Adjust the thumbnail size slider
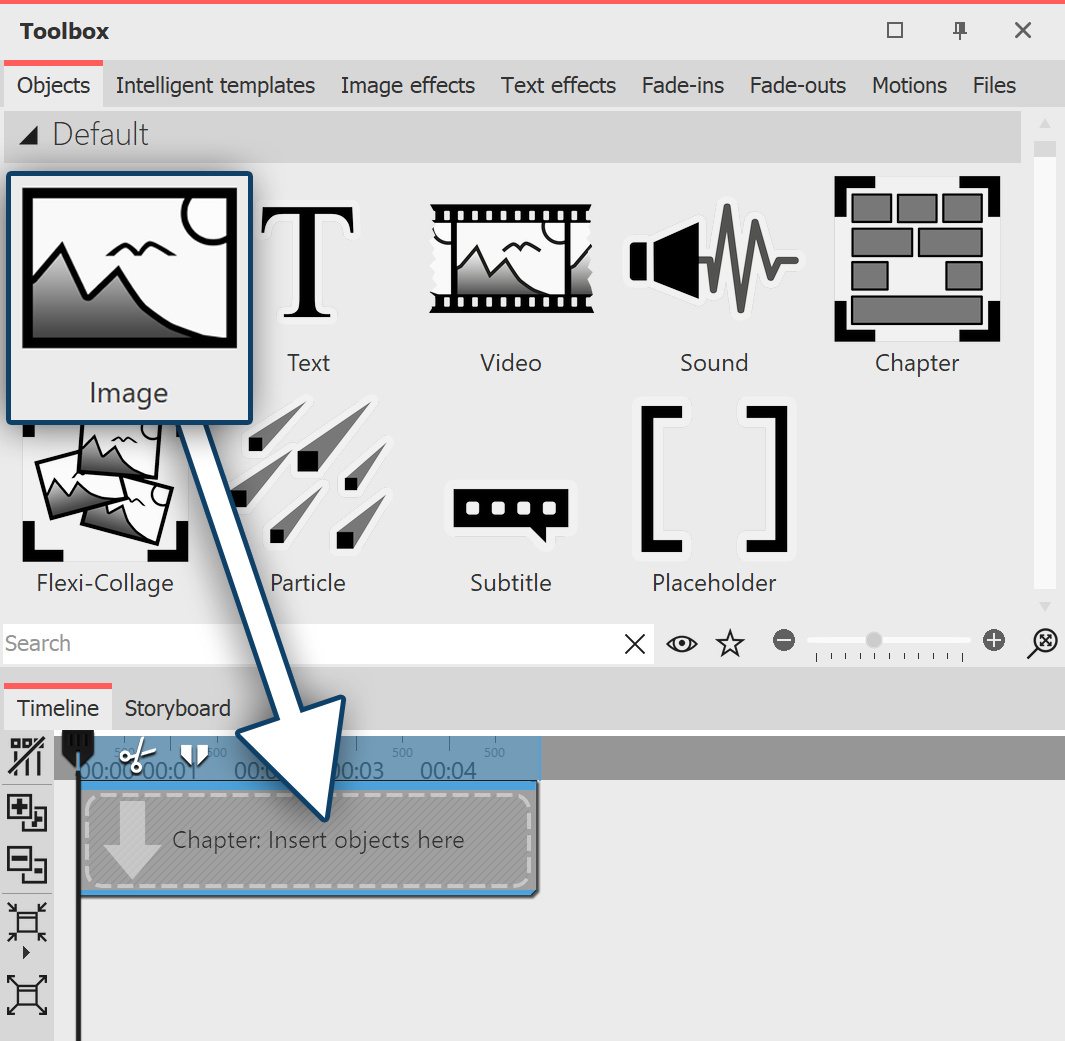Viewport: 1065px width, 1041px height. (x=875, y=640)
